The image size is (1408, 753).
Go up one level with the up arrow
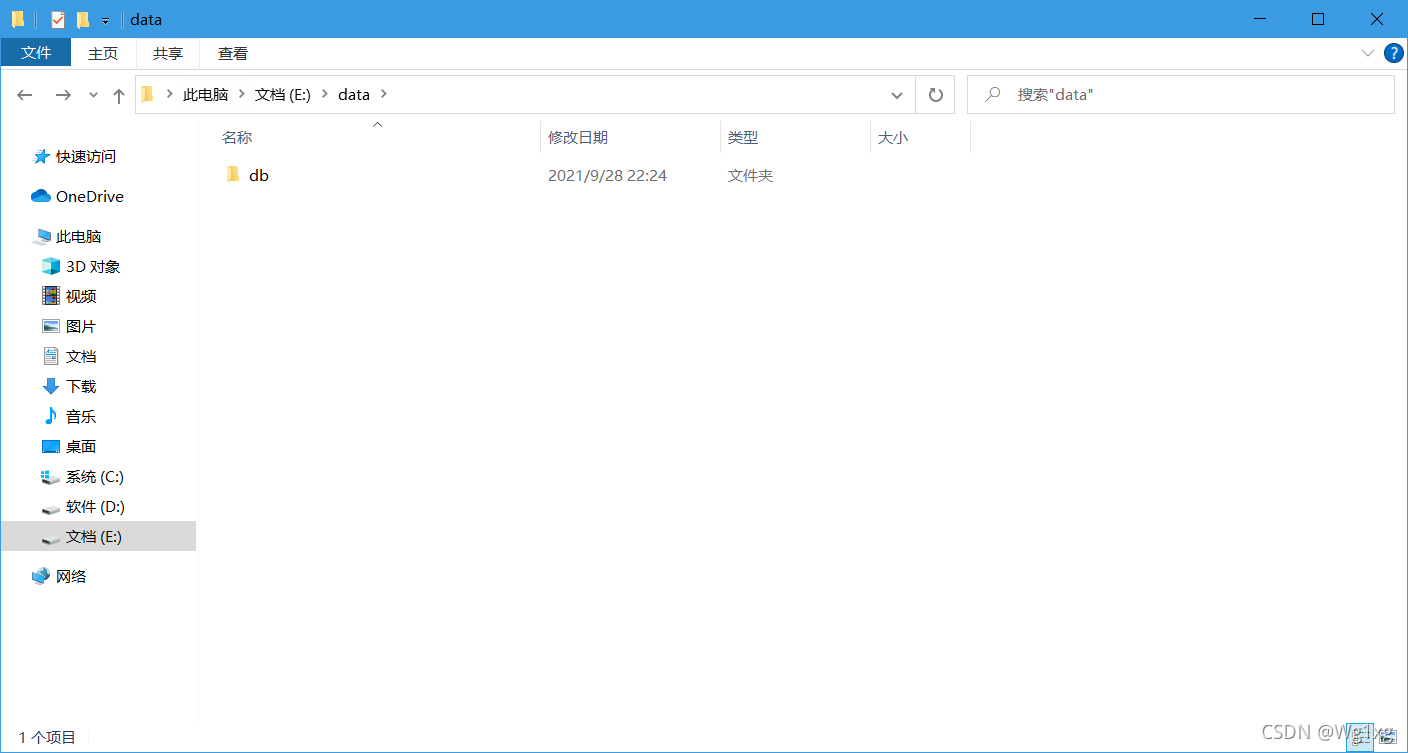[119, 95]
